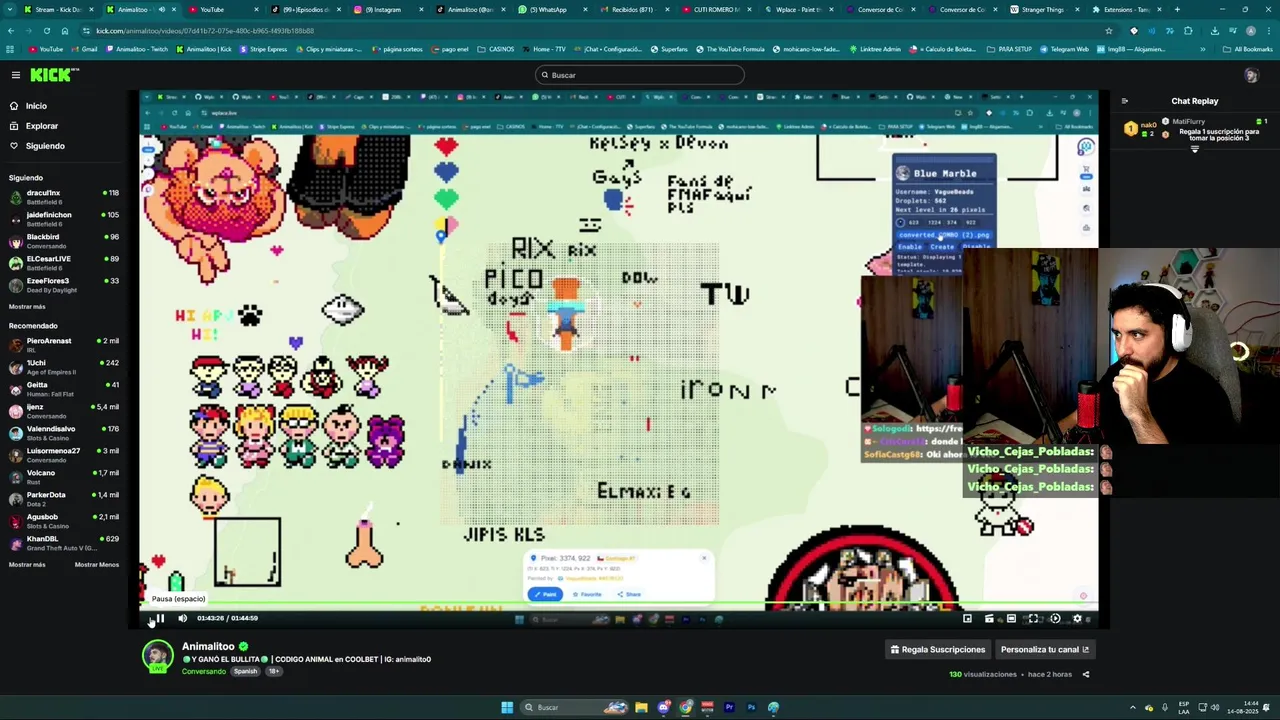Open the Windows Start menu
1280x720 pixels.
pyautogui.click(x=507, y=707)
